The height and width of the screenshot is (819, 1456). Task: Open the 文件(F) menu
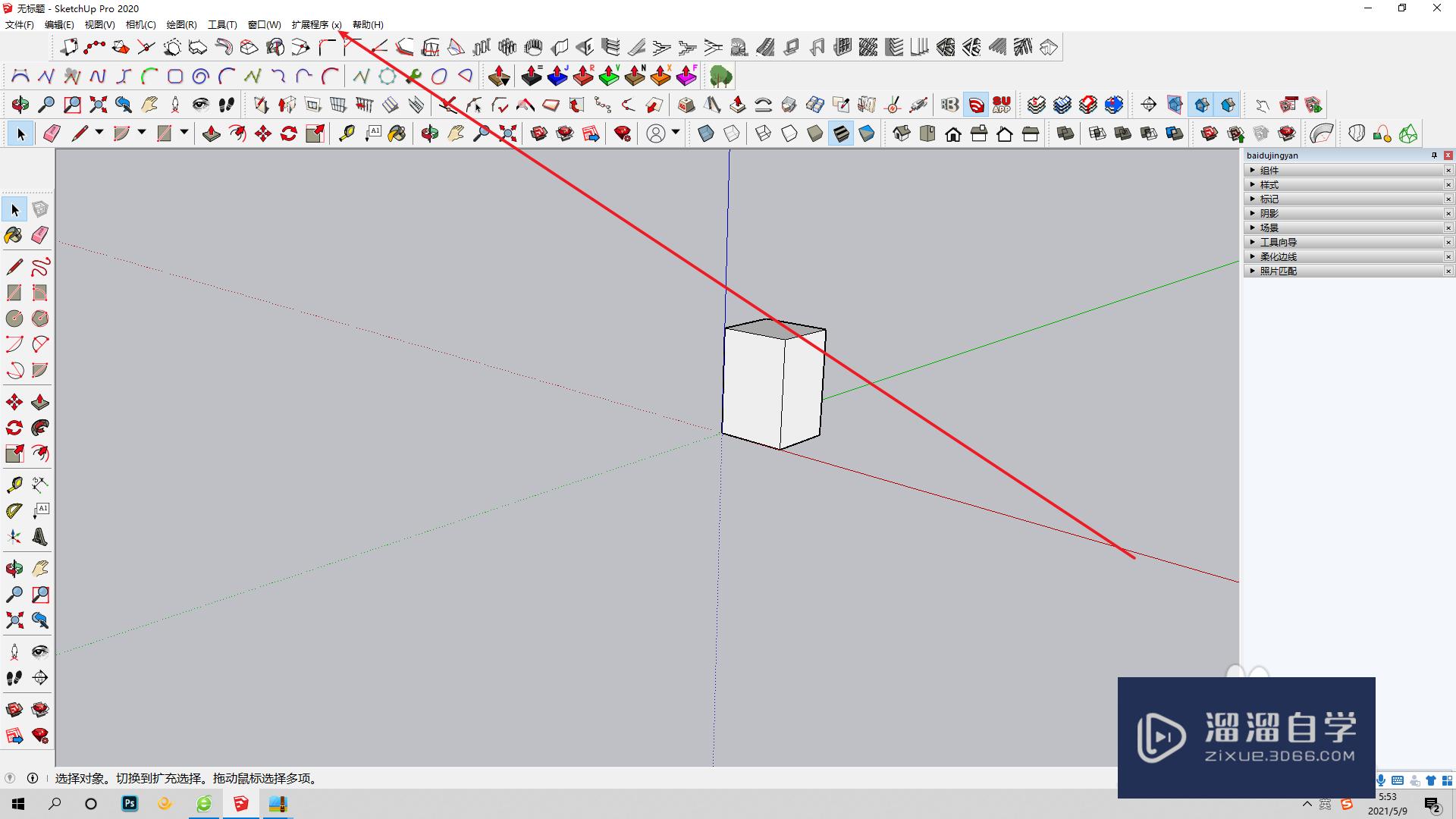pos(20,25)
